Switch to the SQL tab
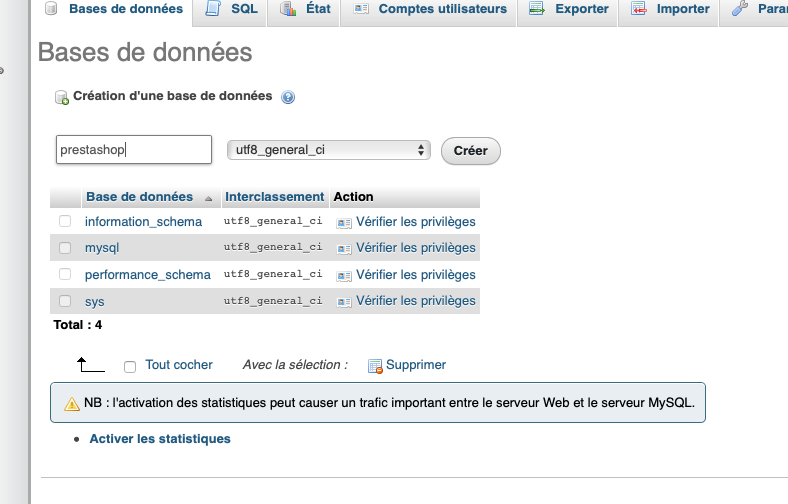 click(230, 9)
